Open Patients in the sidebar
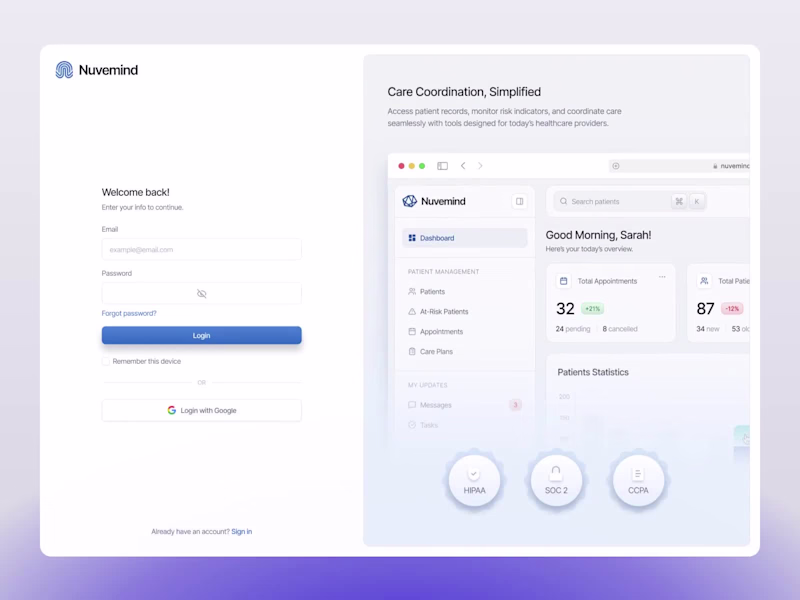This screenshot has height=600, width=800. [464, 291]
